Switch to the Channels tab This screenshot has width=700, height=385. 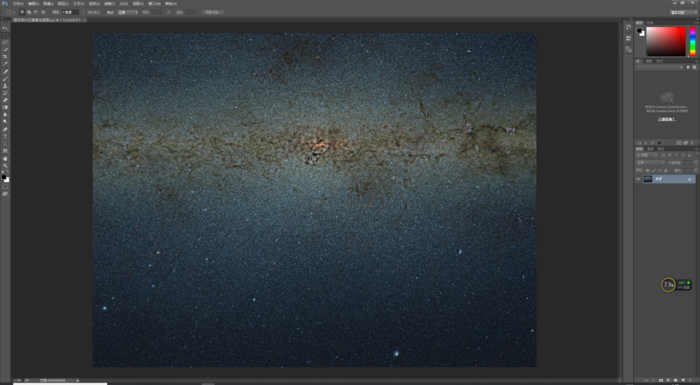pos(650,149)
